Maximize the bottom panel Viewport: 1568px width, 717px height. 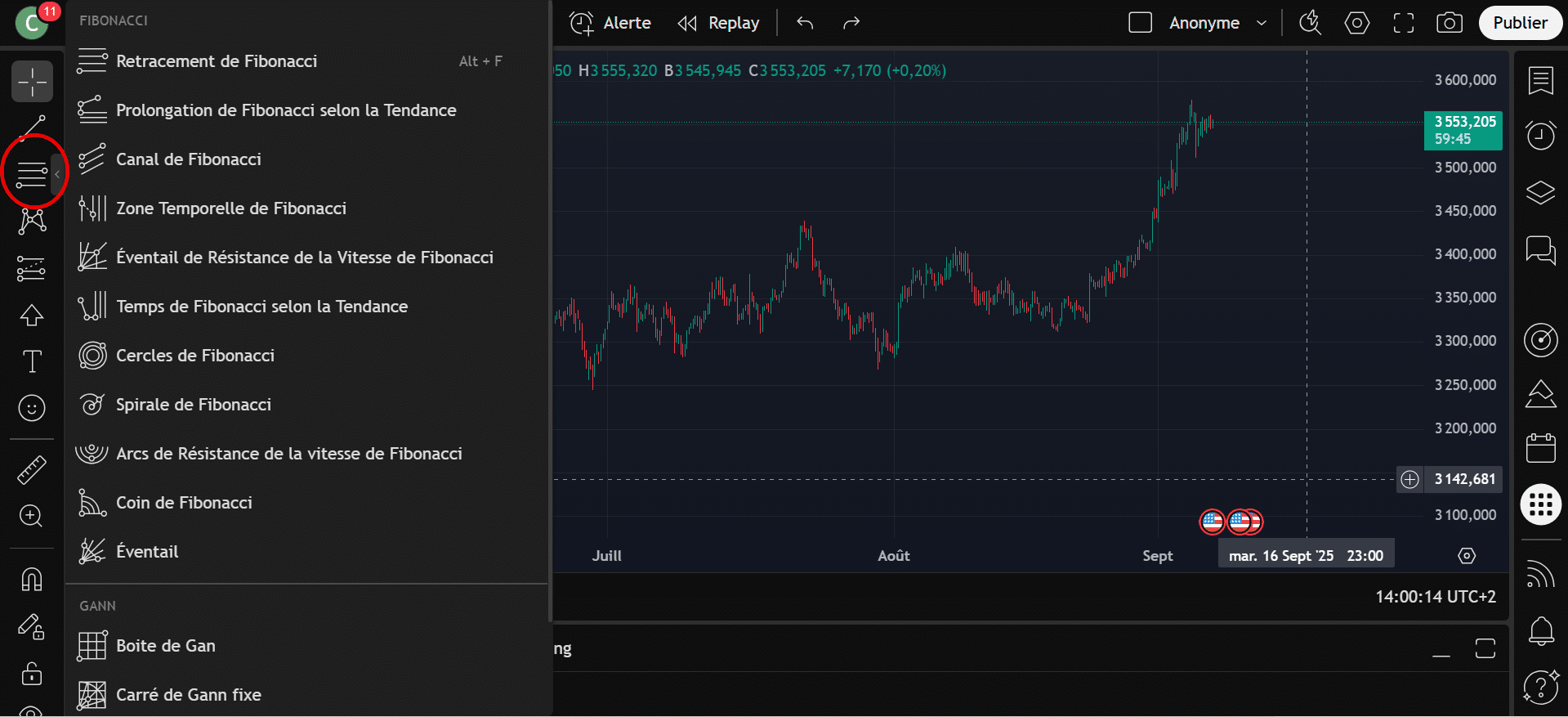tap(1485, 648)
